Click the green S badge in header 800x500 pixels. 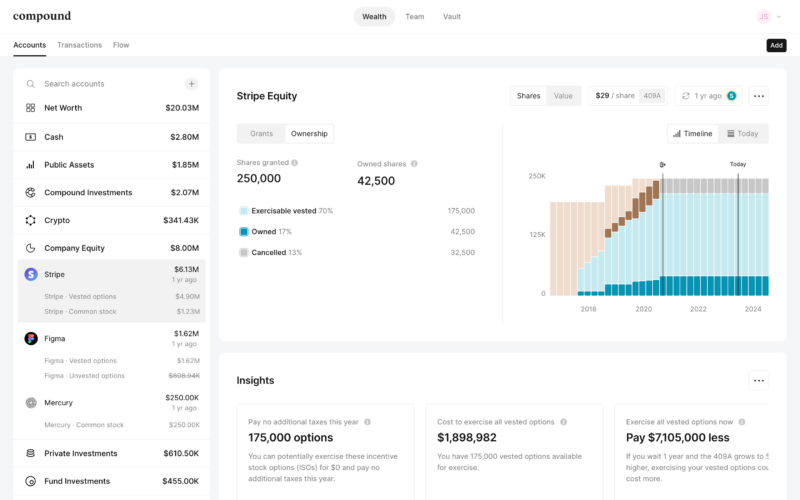[732, 96]
